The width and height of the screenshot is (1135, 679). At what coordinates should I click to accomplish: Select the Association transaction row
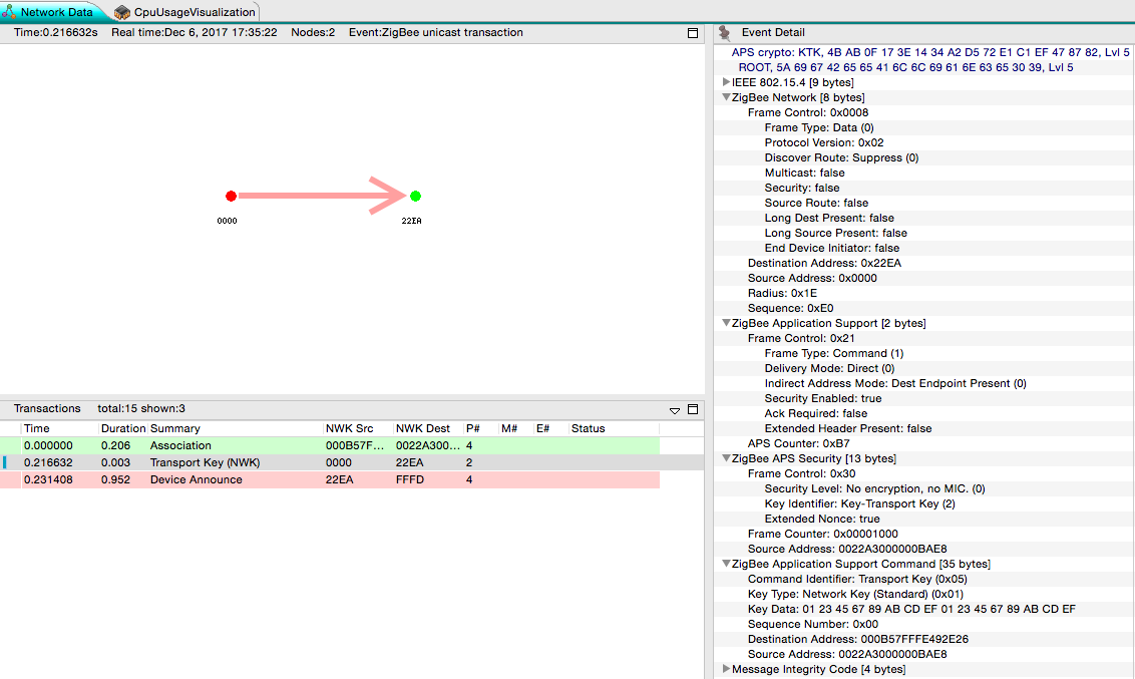pyautogui.click(x=180, y=445)
